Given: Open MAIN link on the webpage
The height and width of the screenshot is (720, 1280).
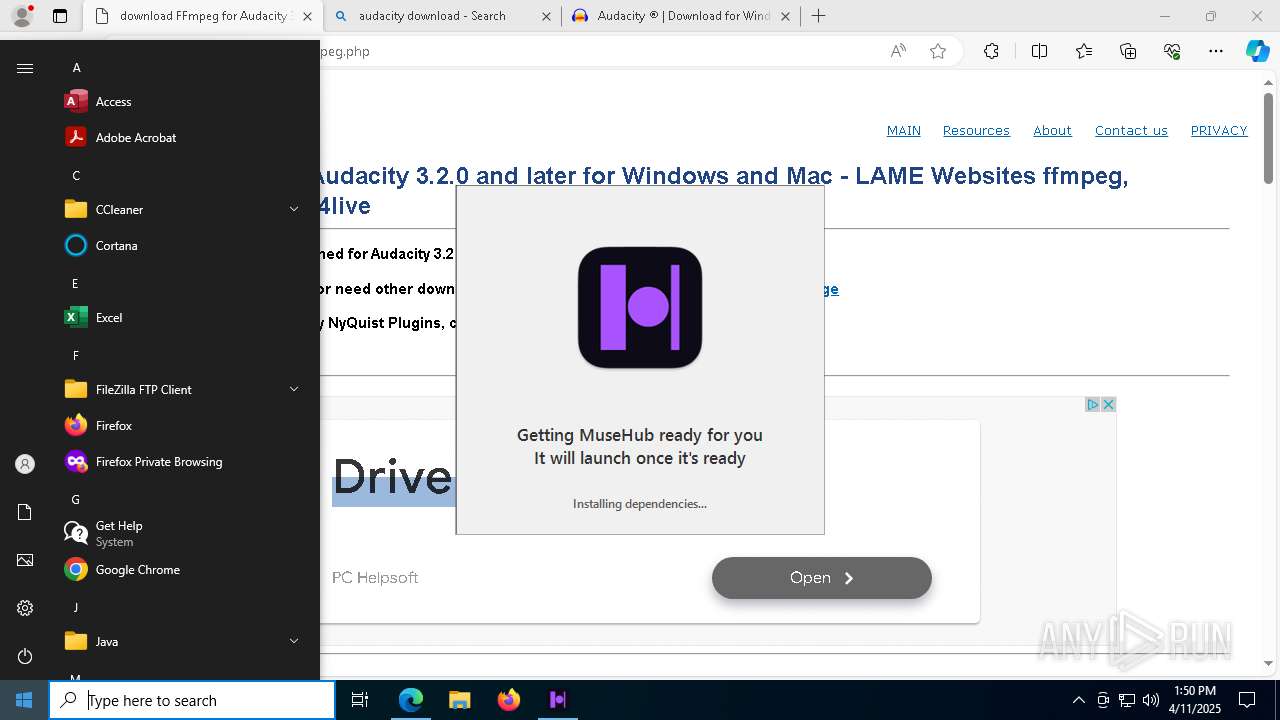Looking at the screenshot, I should point(904,130).
